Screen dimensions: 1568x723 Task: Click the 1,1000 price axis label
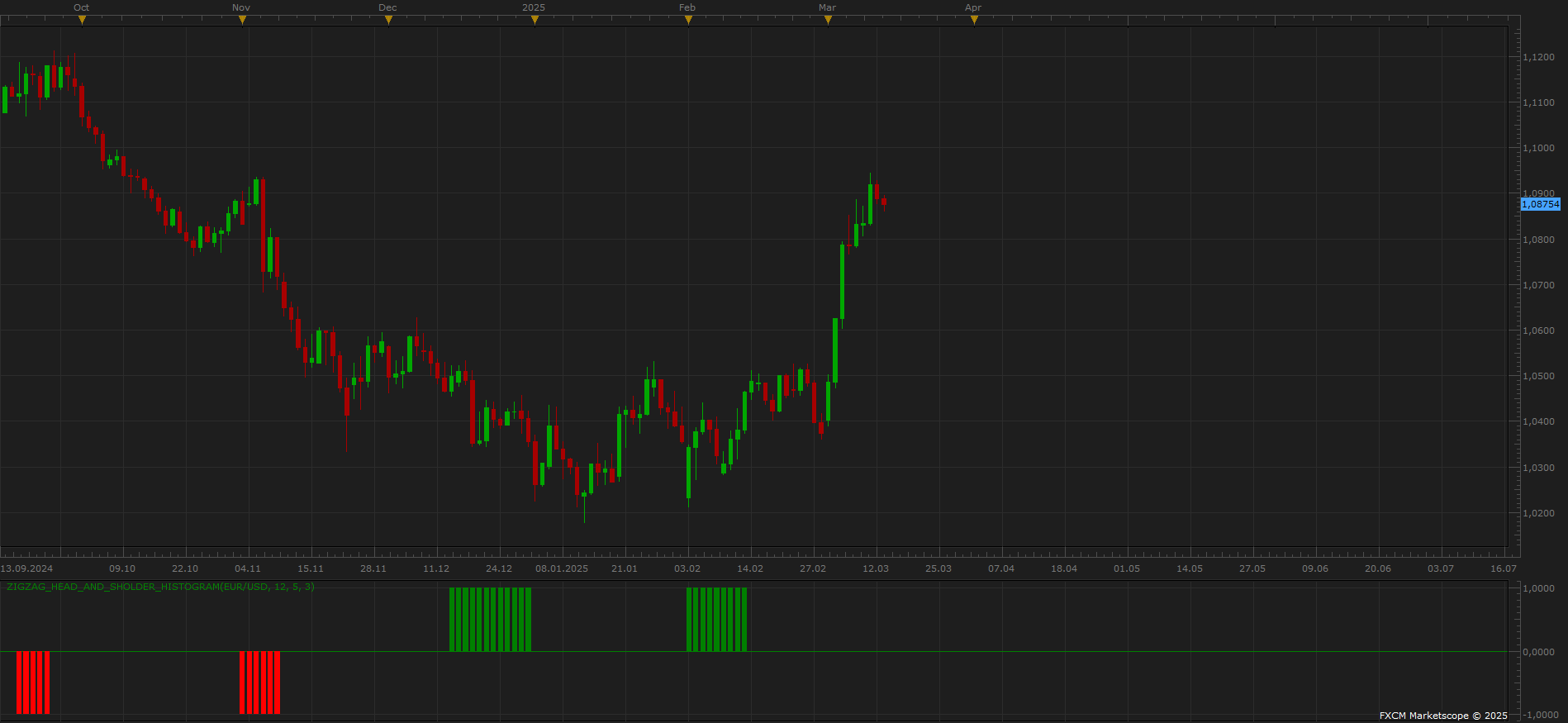(x=1538, y=148)
